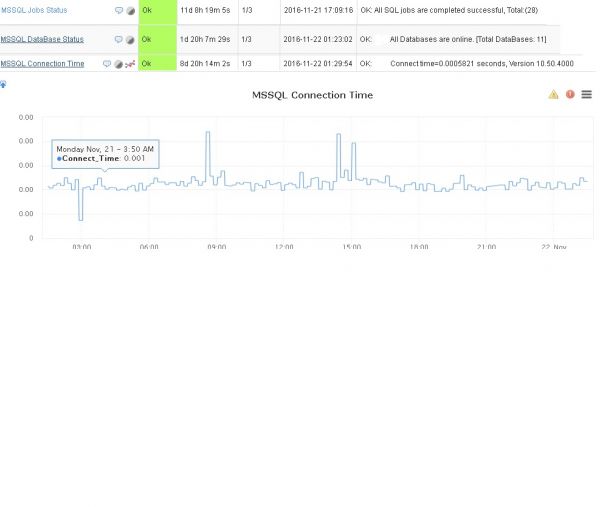This screenshot has height=507, width=600.
Task: Click the MSSQL Connection Time chart title
Action: [x=314, y=95]
